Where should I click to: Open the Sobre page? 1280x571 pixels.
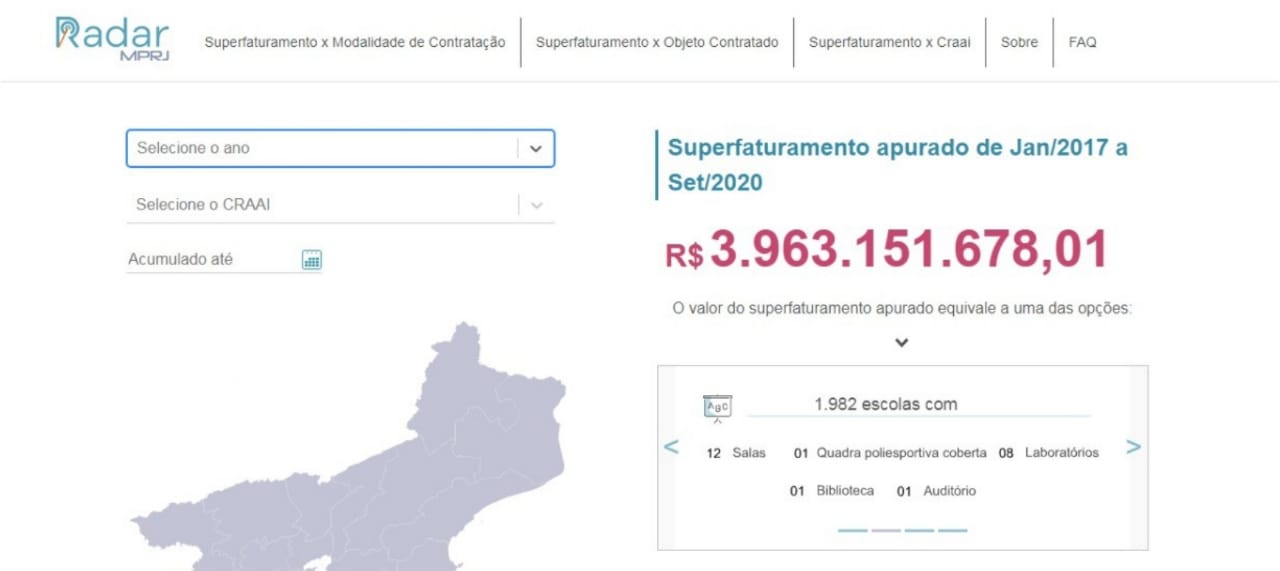[x=1019, y=42]
